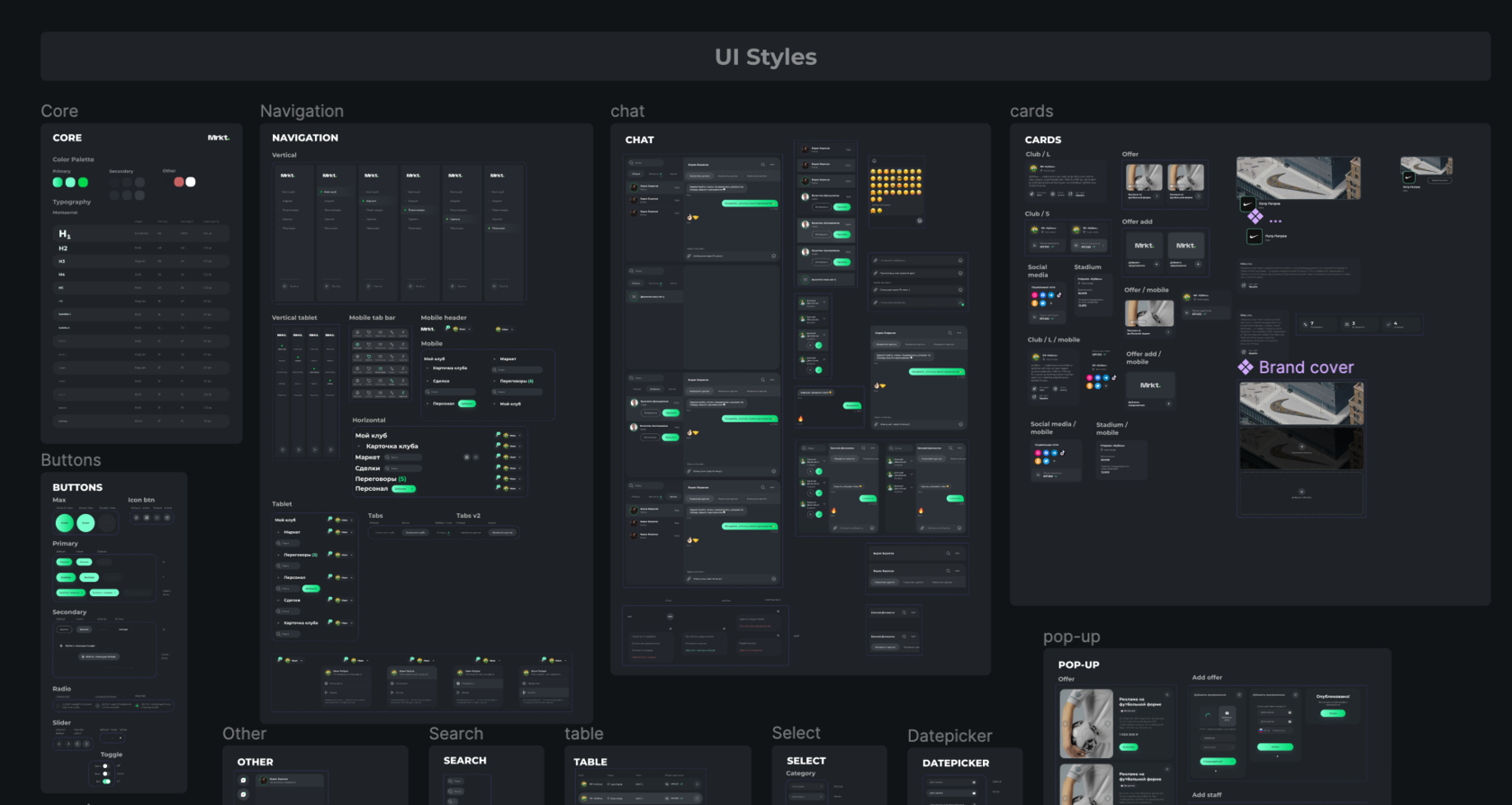Click the search field beside Сделки in Horizontal navigation

click(x=403, y=468)
